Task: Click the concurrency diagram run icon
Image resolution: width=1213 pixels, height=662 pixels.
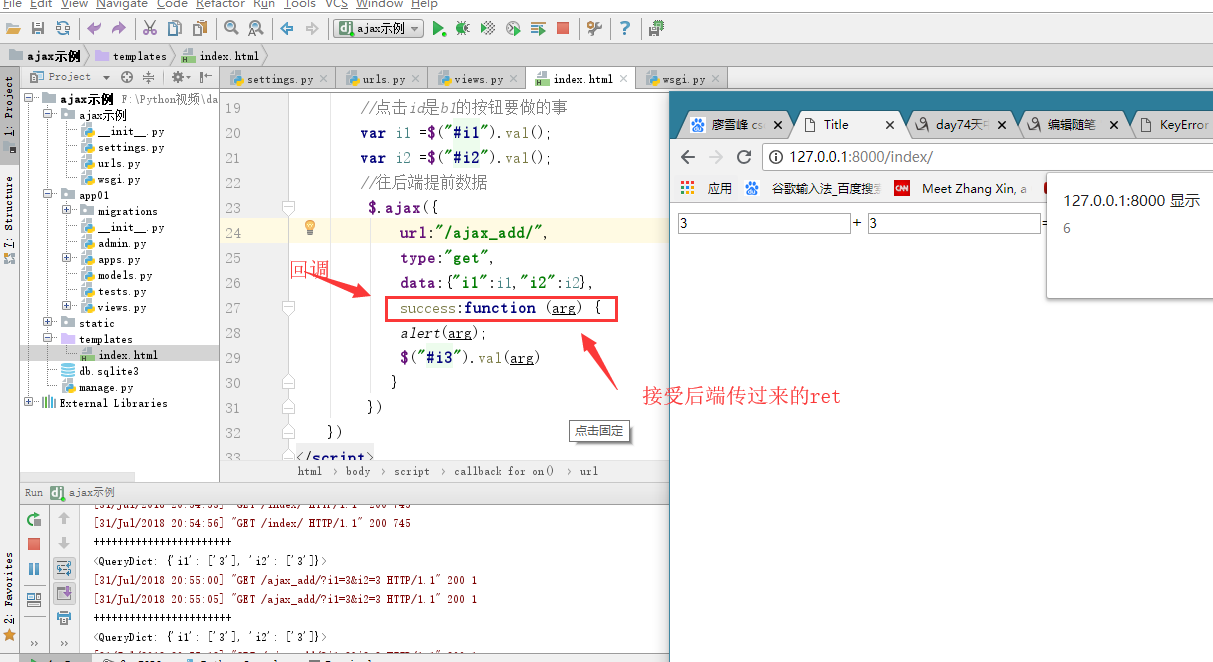Action: coord(538,28)
